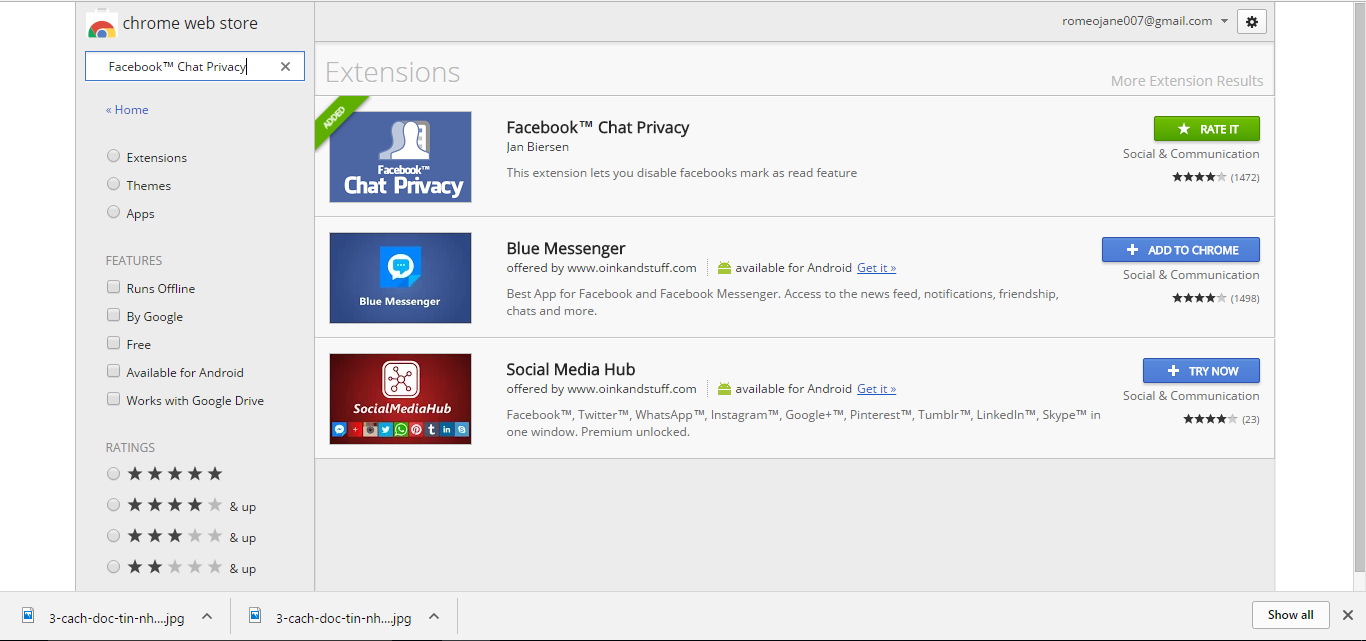Image resolution: width=1366 pixels, height=641 pixels.
Task: Check the Available for Android filter
Action: pos(114,372)
